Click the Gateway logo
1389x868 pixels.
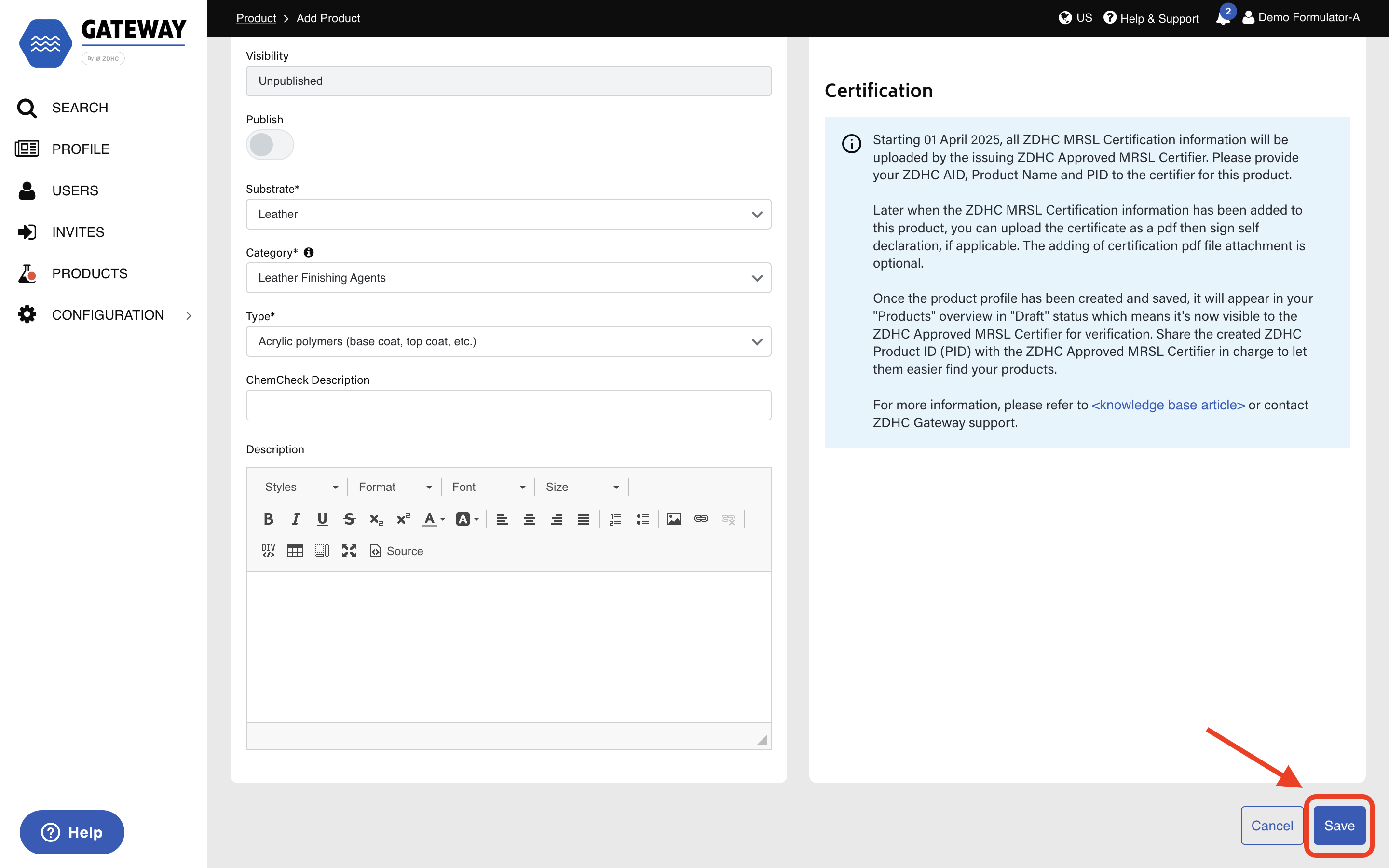click(103, 43)
